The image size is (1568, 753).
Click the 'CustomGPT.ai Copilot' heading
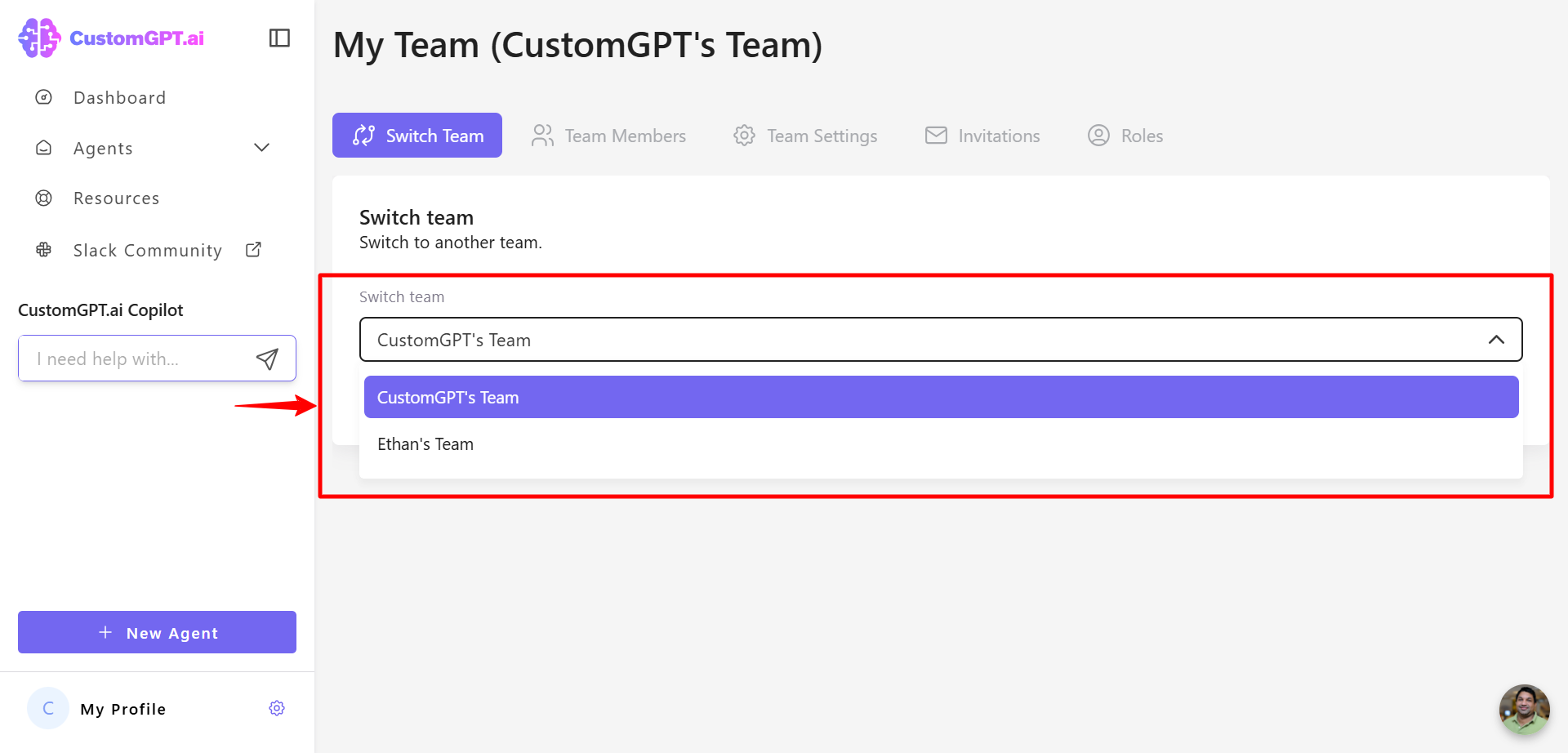click(x=100, y=310)
